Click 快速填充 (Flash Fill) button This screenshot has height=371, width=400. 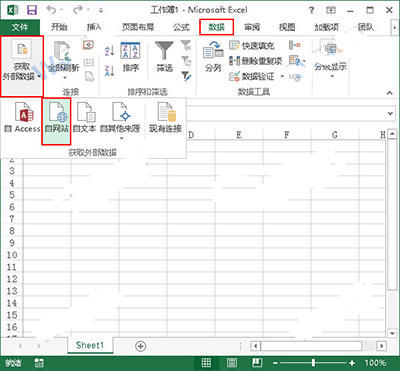252,46
